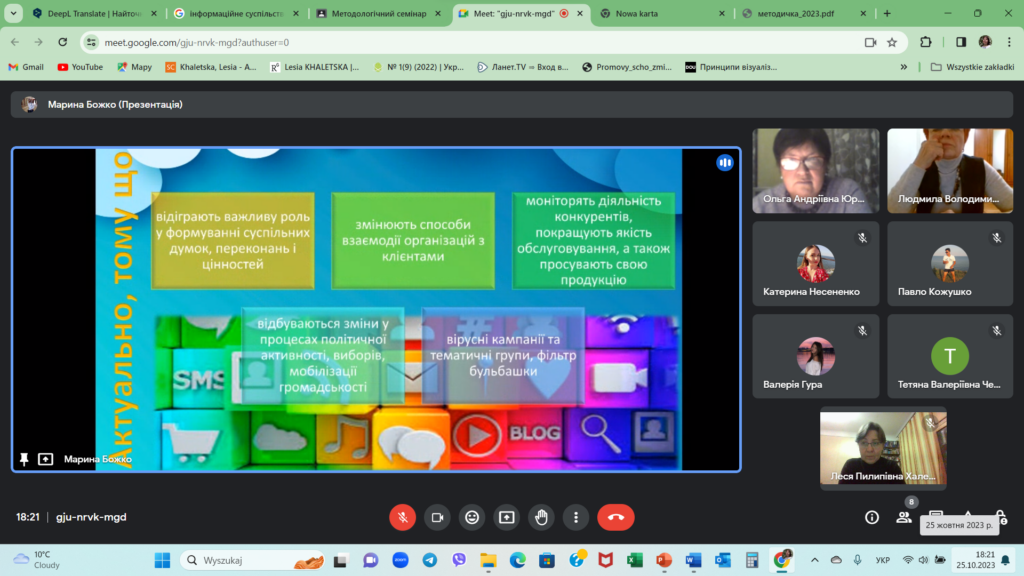Image resolution: width=1024 pixels, height=576 pixels.
Task: Click the present screen button
Action: pyautogui.click(x=507, y=517)
